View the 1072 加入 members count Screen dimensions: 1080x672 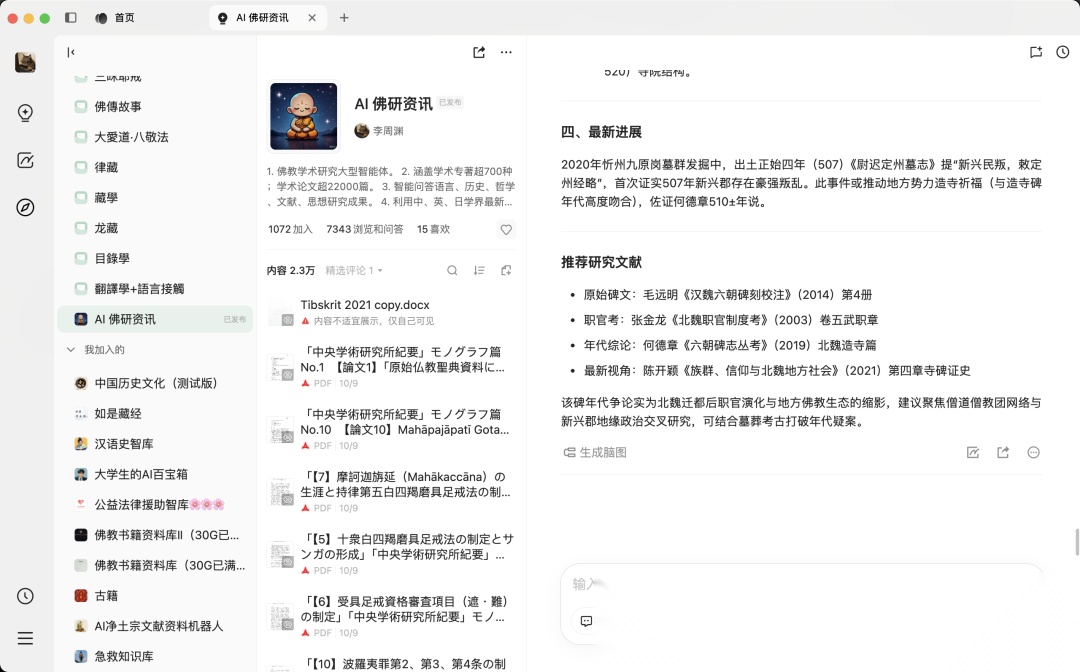tap(290, 229)
